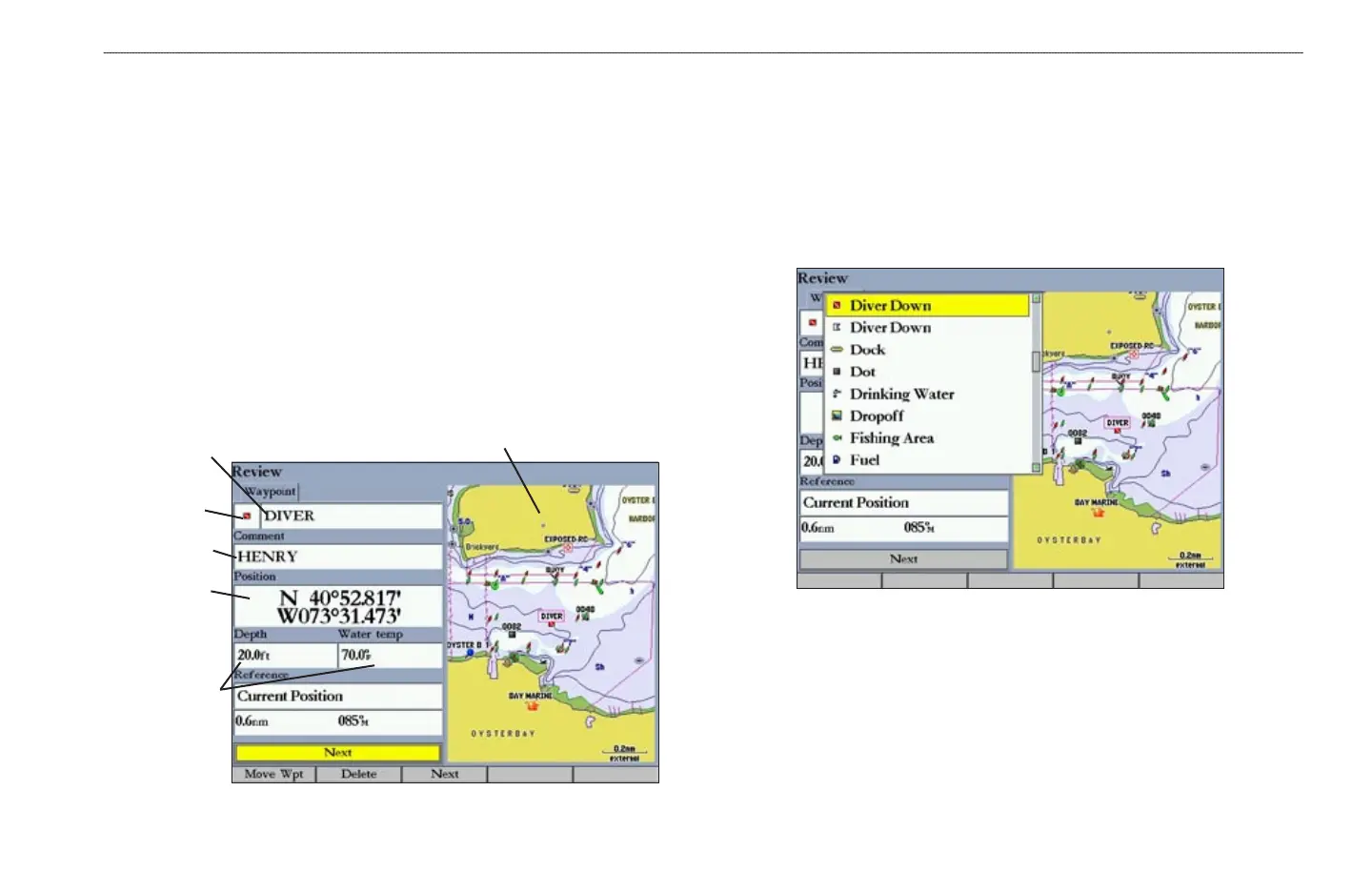
Task: Edit the HENRY comment field
Action: 337,557
